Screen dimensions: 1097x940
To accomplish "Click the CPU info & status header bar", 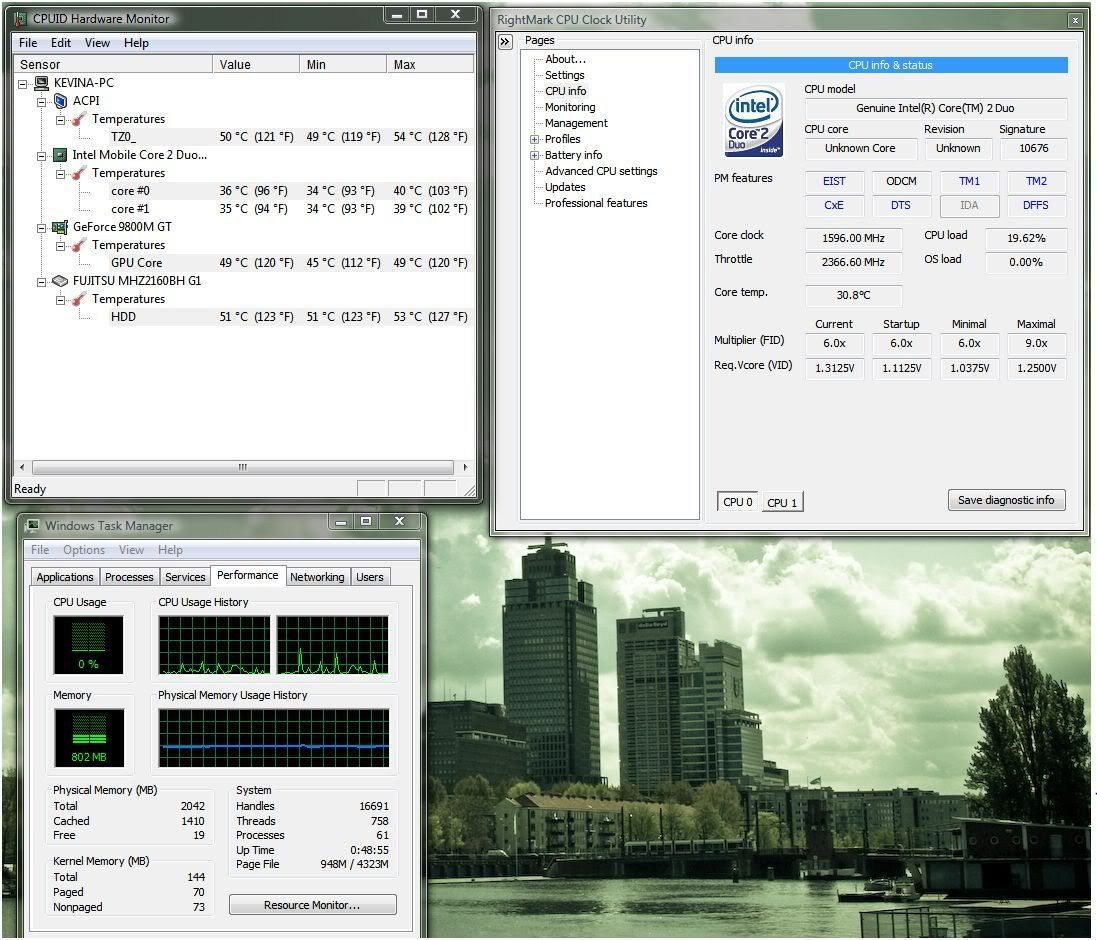I will coord(891,65).
